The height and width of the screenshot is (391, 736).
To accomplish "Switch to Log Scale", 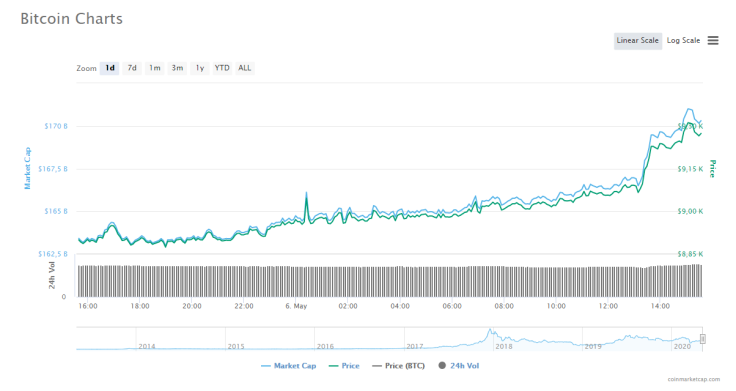I will point(683,41).
